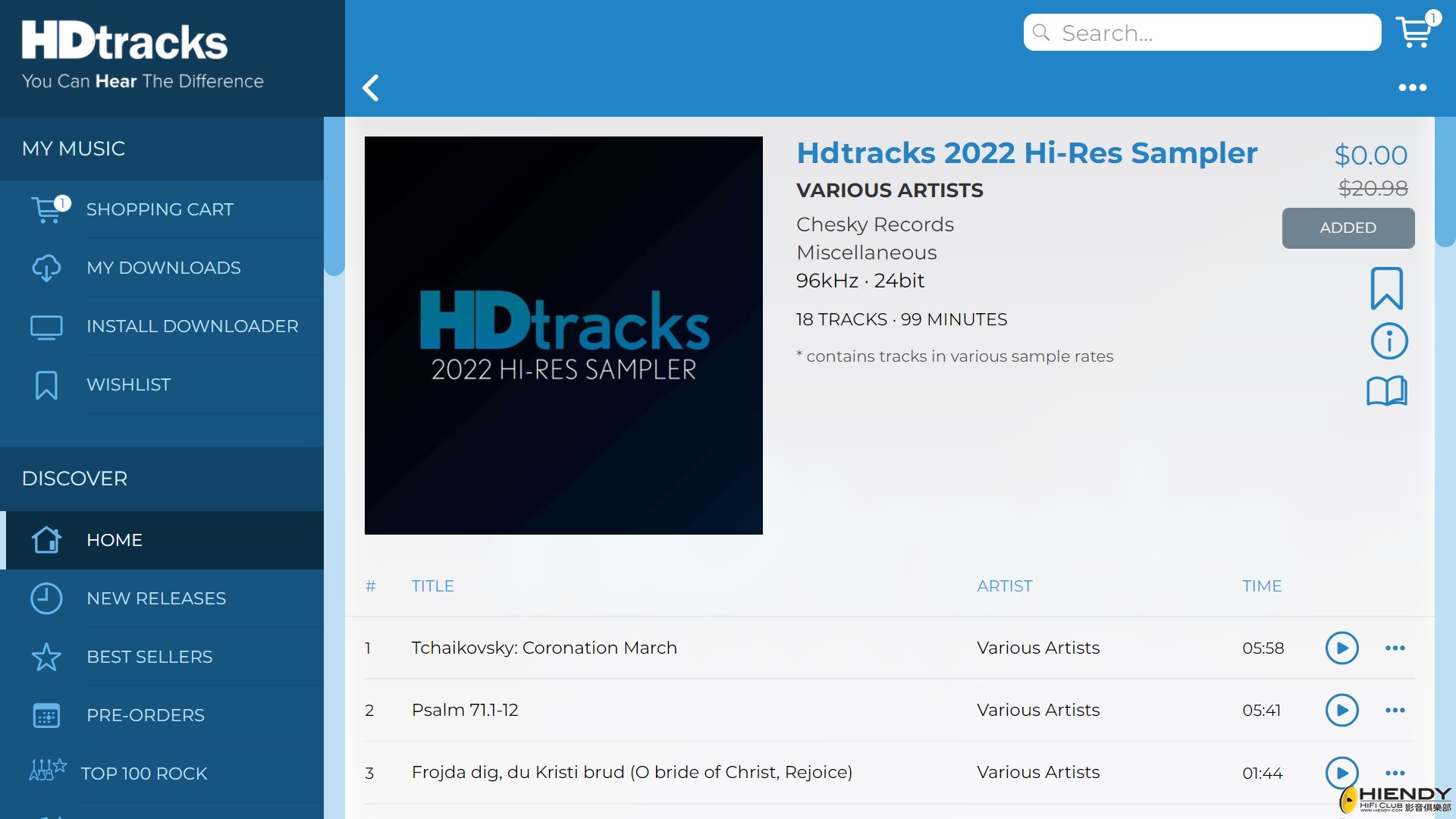
Task: Toggle the album bookmark to wishlist
Action: click(x=1386, y=288)
